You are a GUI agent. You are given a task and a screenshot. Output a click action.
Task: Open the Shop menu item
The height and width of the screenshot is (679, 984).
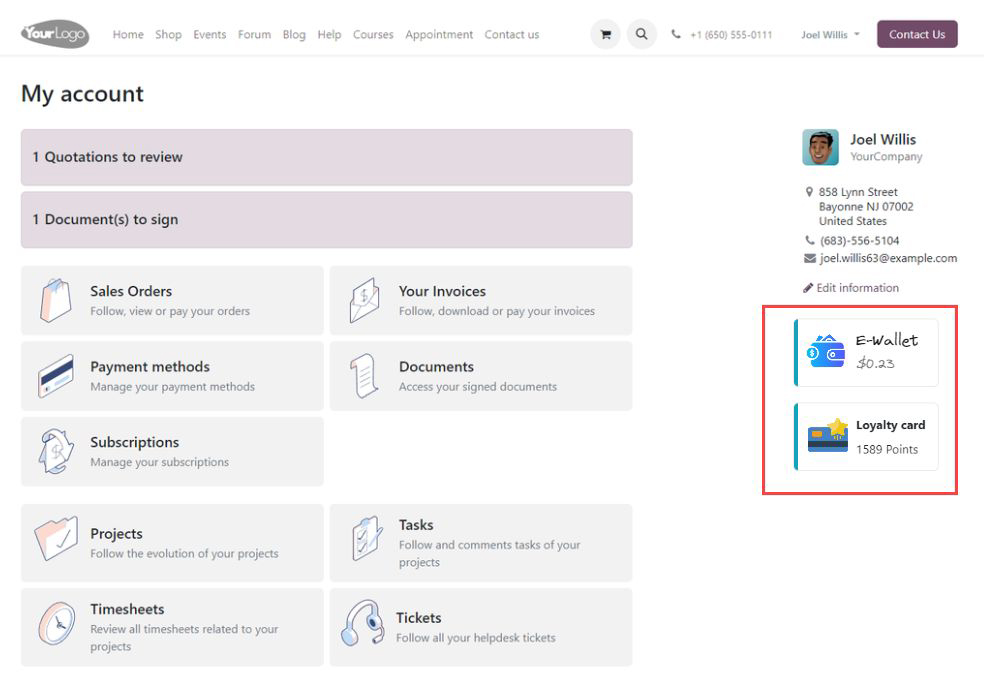click(x=168, y=35)
